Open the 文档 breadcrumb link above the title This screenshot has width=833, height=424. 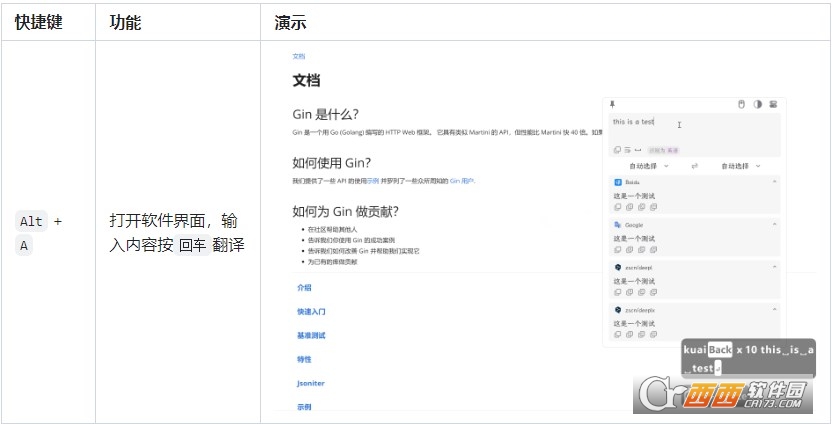(x=299, y=56)
